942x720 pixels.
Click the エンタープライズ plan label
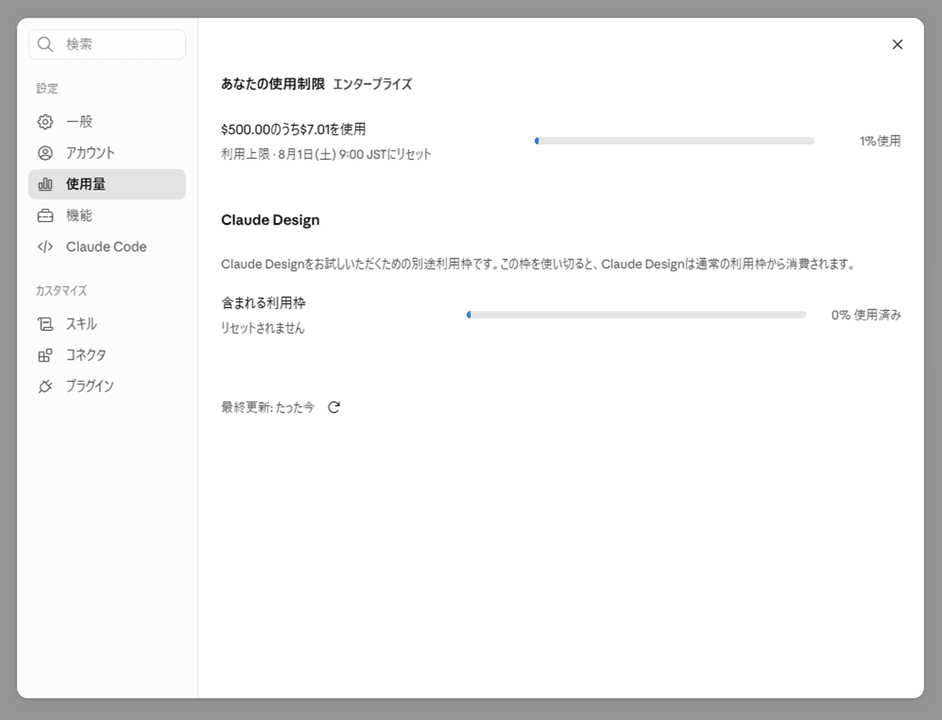372,84
